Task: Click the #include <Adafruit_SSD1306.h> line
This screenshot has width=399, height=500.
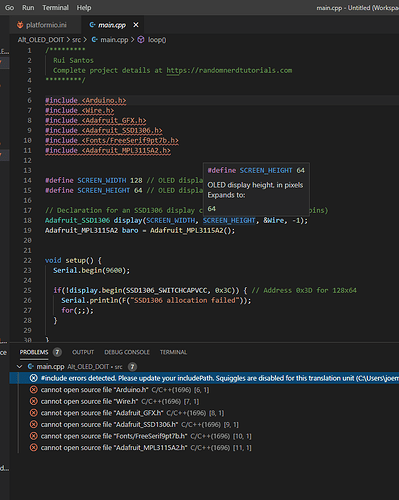Action: pos(104,130)
